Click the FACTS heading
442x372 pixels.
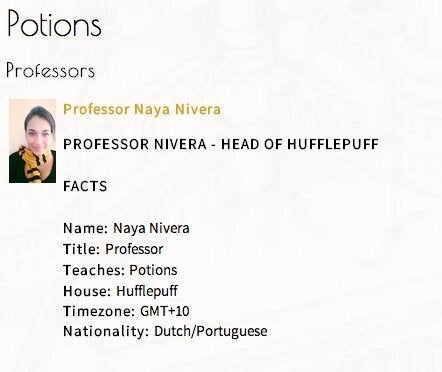coord(85,186)
